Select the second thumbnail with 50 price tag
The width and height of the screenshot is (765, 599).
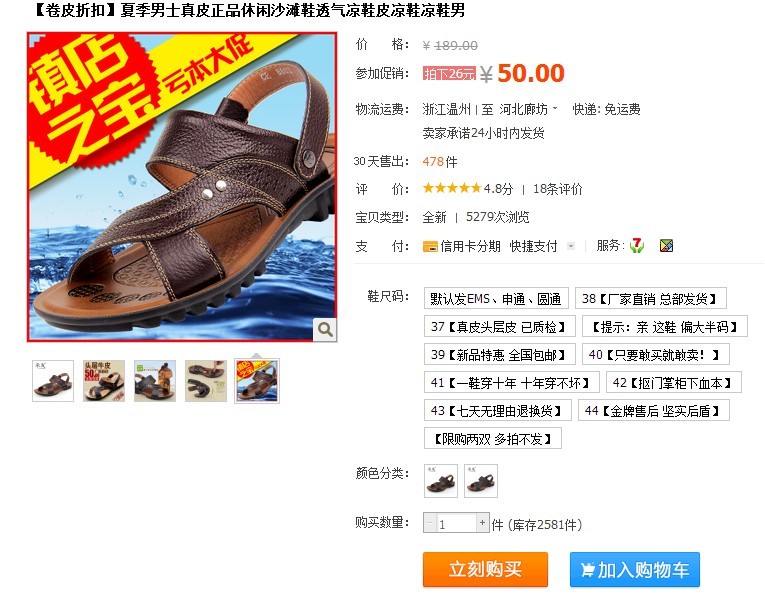104,381
